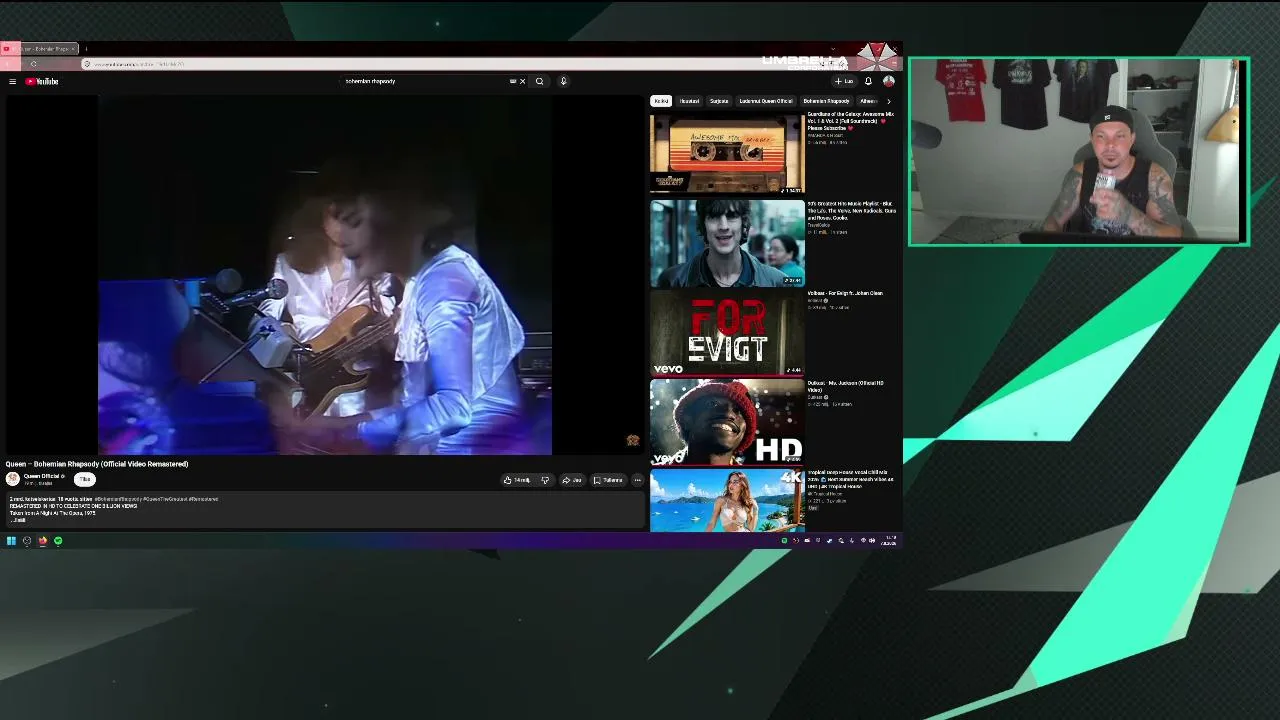The height and width of the screenshot is (720, 1280).
Task: Go to the YouTube home logo
Action: 42,81
